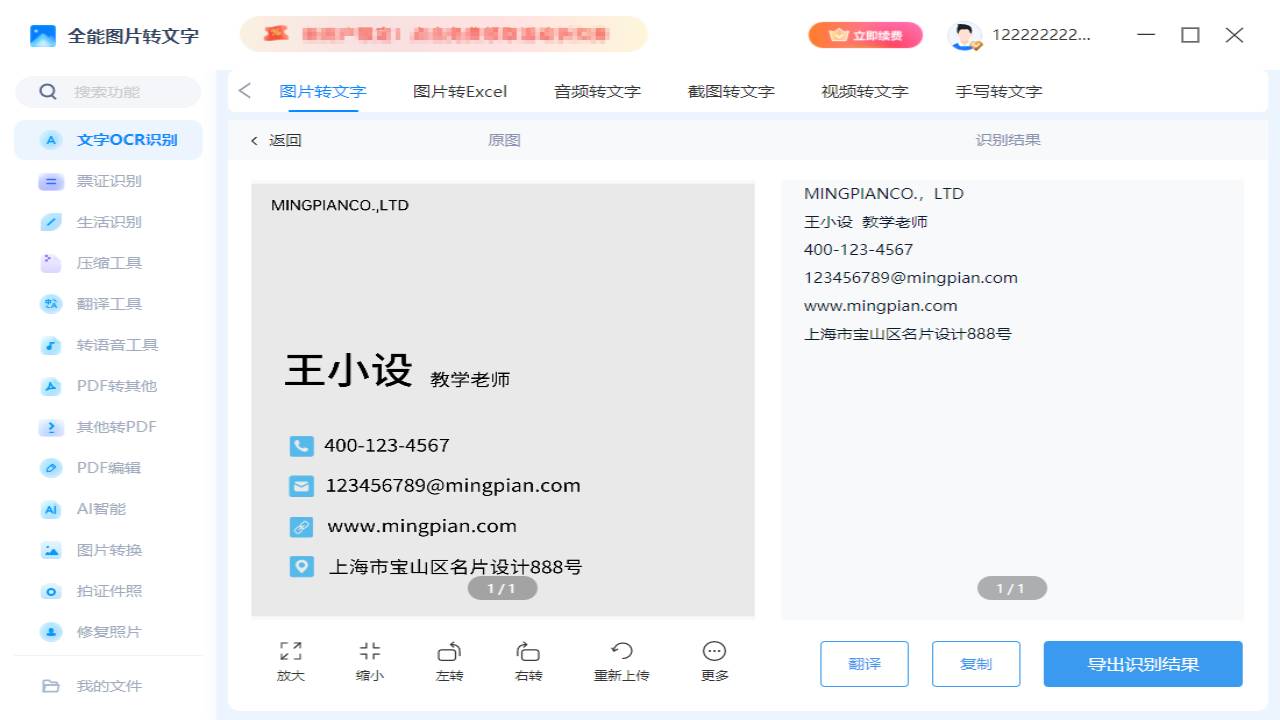Viewport: 1280px width, 720px height.
Task: Rotate image right using 右转
Action: click(x=527, y=661)
